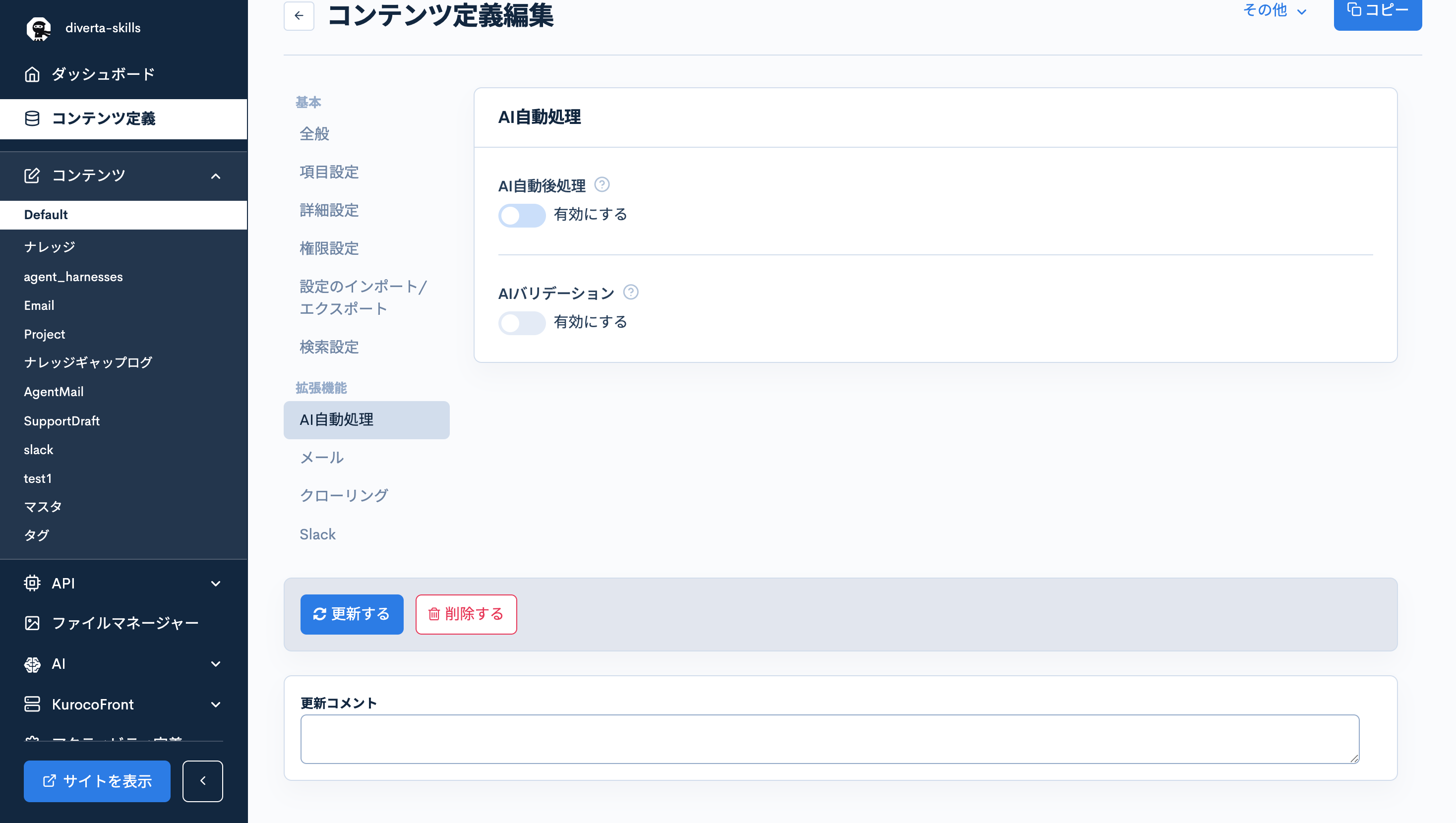Expand the KurocoFront menu chevron
Screen dimensions: 1456x823
tap(215, 705)
